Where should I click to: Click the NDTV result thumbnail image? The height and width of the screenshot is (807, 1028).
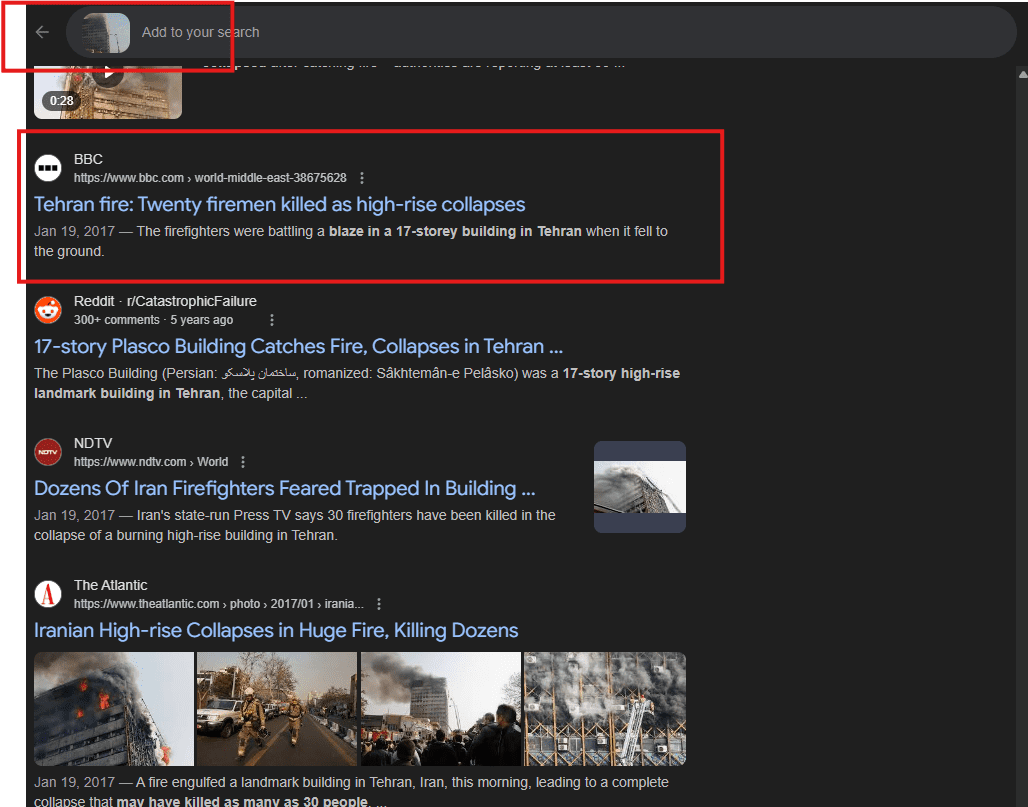639,486
